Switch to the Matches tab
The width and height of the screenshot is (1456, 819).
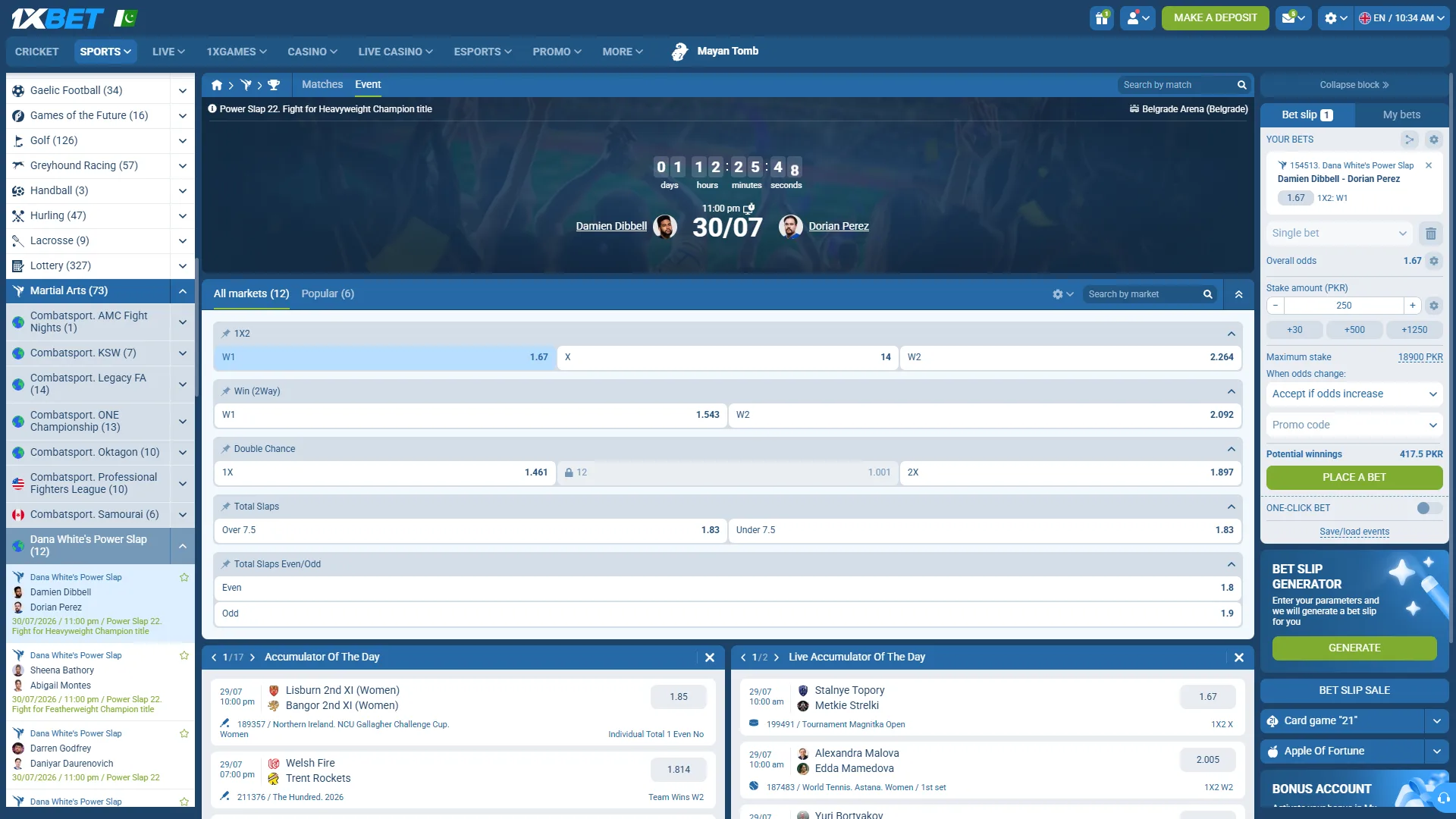click(x=322, y=85)
